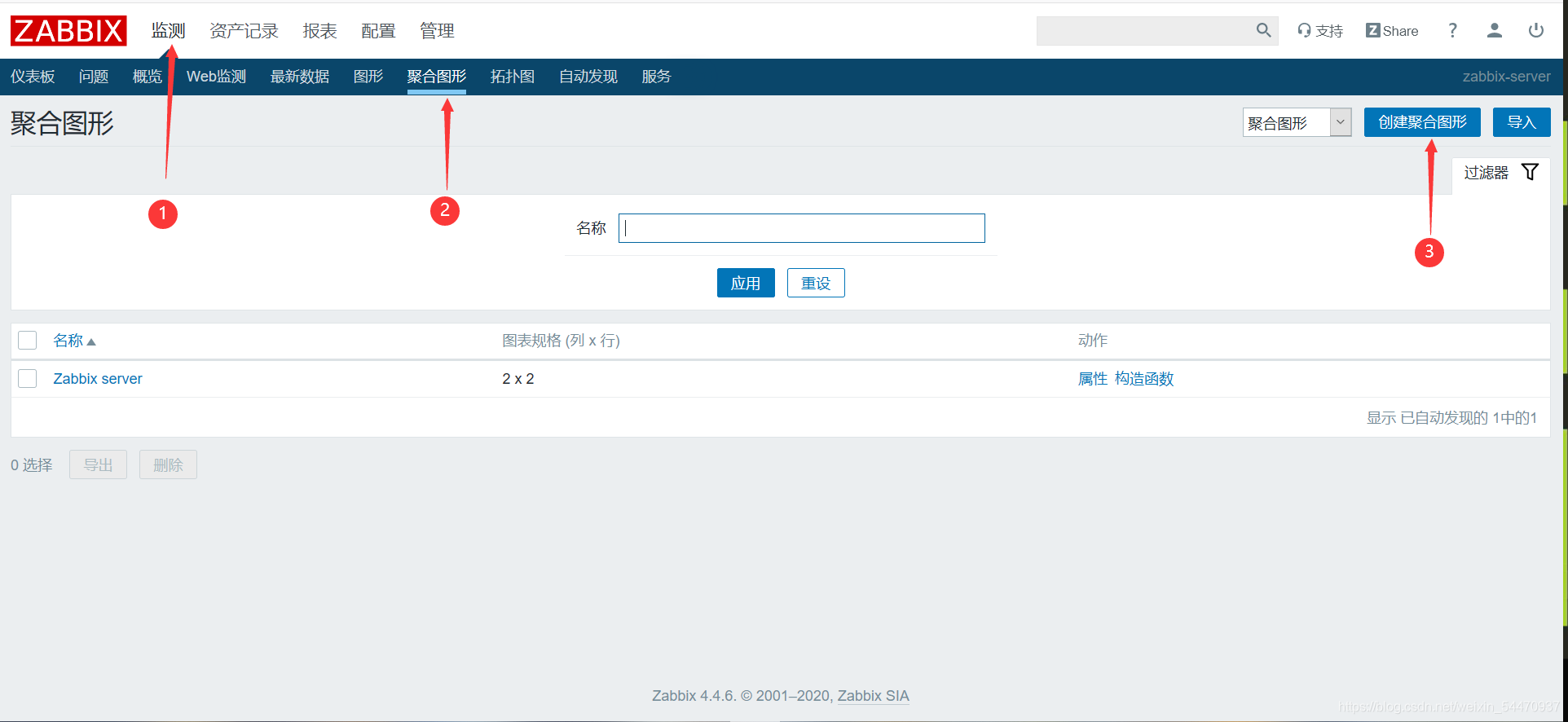Image resolution: width=1568 pixels, height=722 pixels.
Task: Tick the select-all checkbox in header
Action: point(28,341)
